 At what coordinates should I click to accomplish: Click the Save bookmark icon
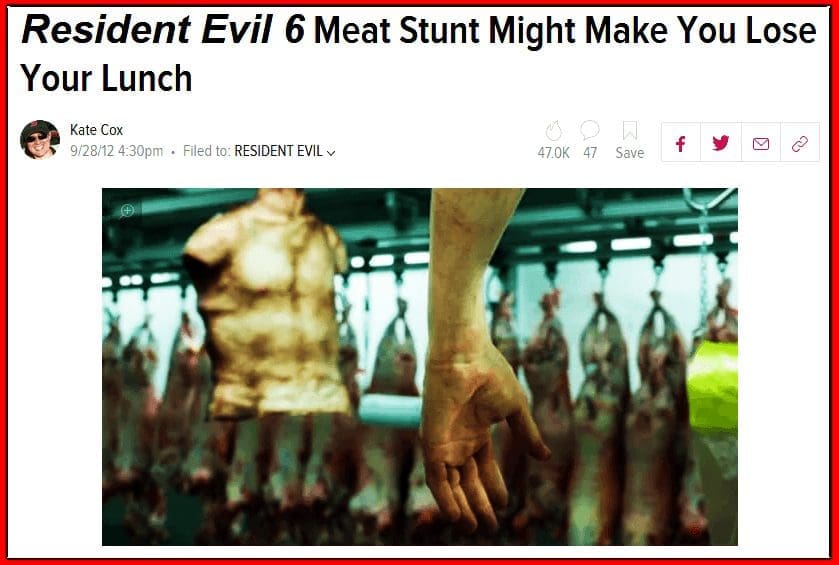(630, 131)
